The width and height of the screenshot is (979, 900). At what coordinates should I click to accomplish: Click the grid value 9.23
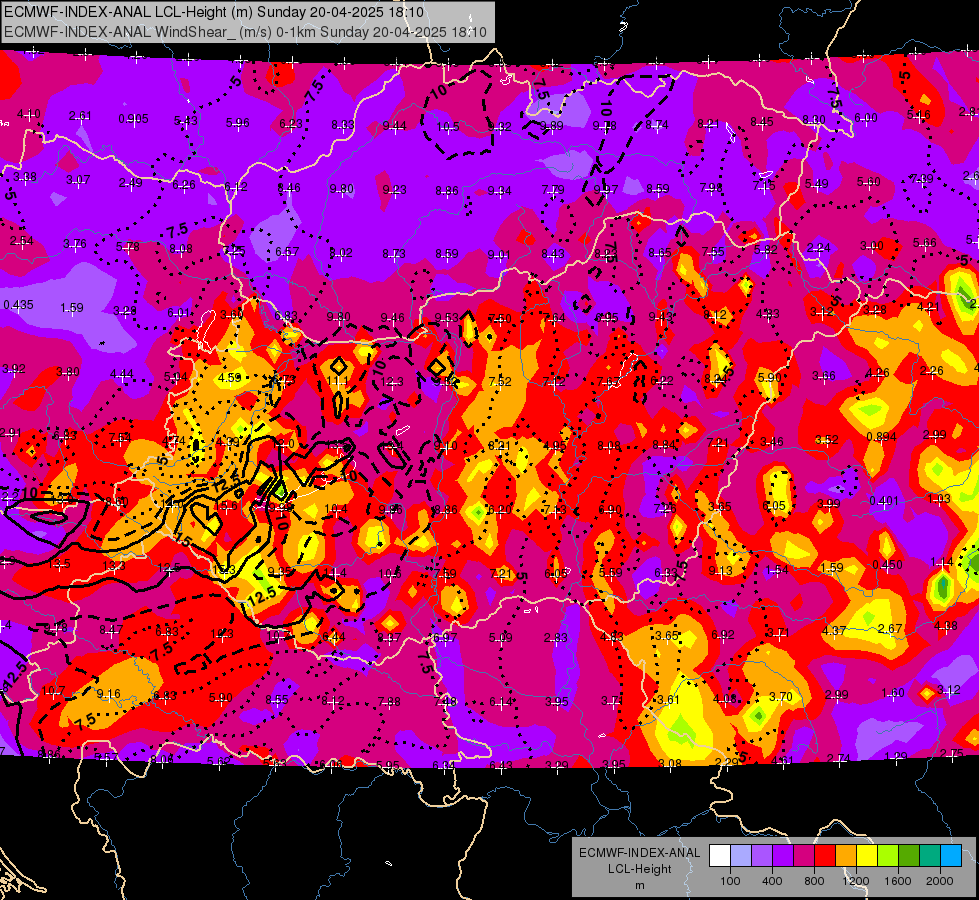click(395, 190)
